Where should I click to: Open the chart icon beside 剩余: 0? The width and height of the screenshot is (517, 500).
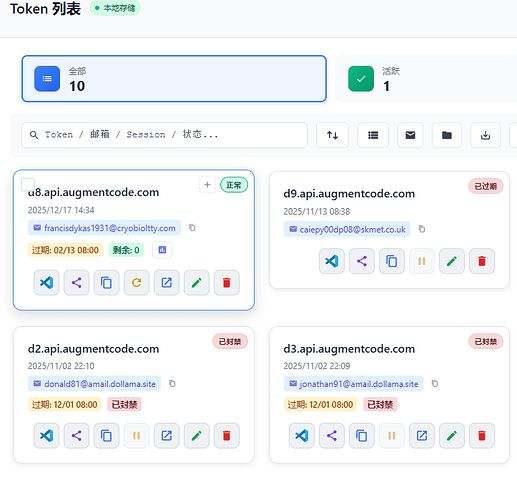[162, 250]
